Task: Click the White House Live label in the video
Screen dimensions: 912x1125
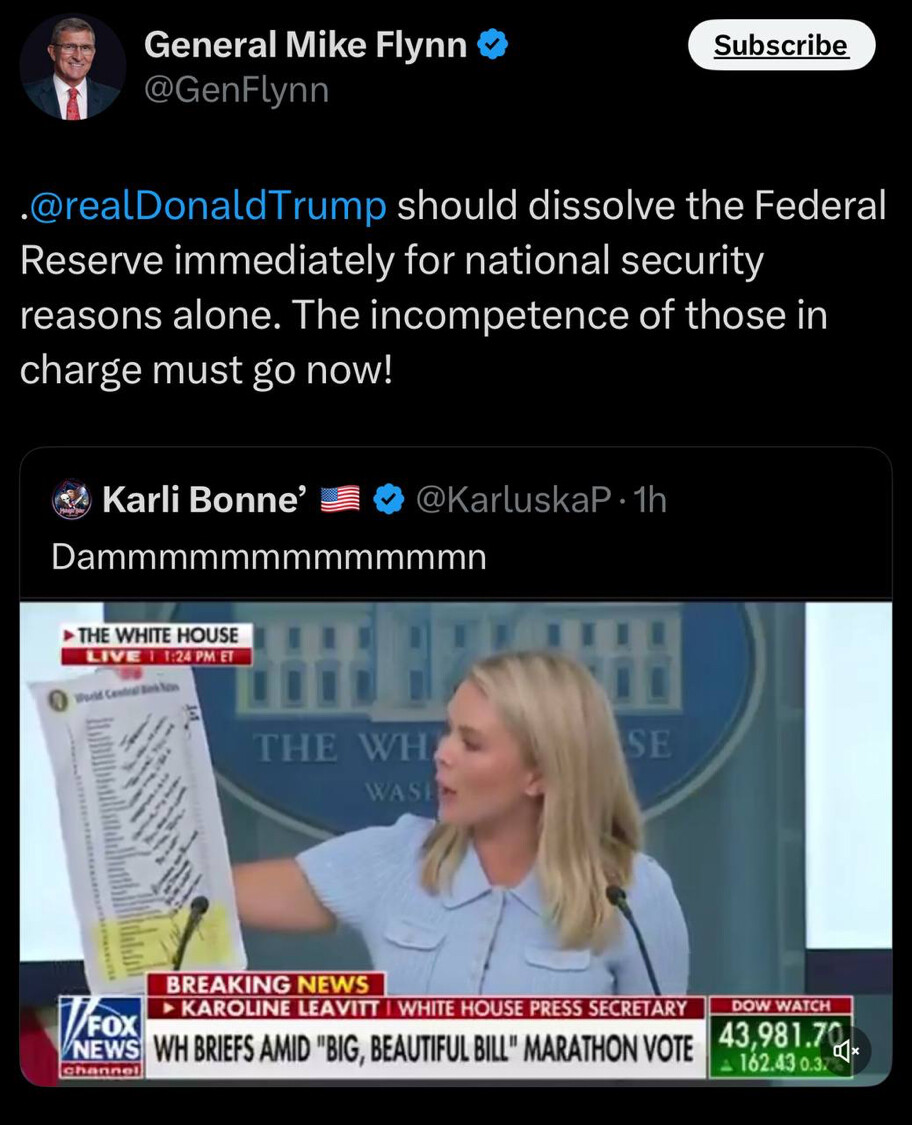Action: (156, 644)
